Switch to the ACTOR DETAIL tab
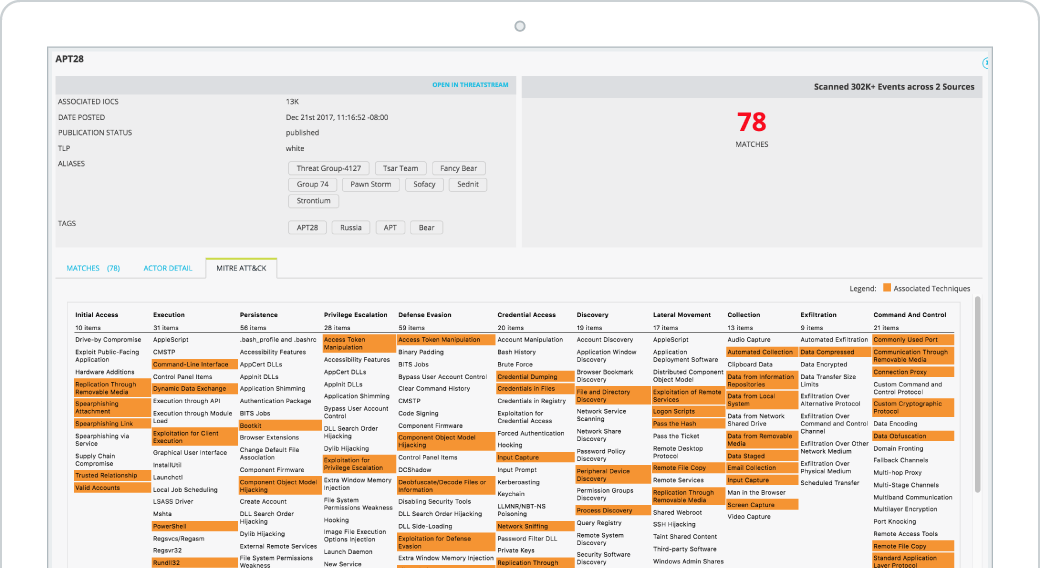1040x568 pixels. point(168,268)
